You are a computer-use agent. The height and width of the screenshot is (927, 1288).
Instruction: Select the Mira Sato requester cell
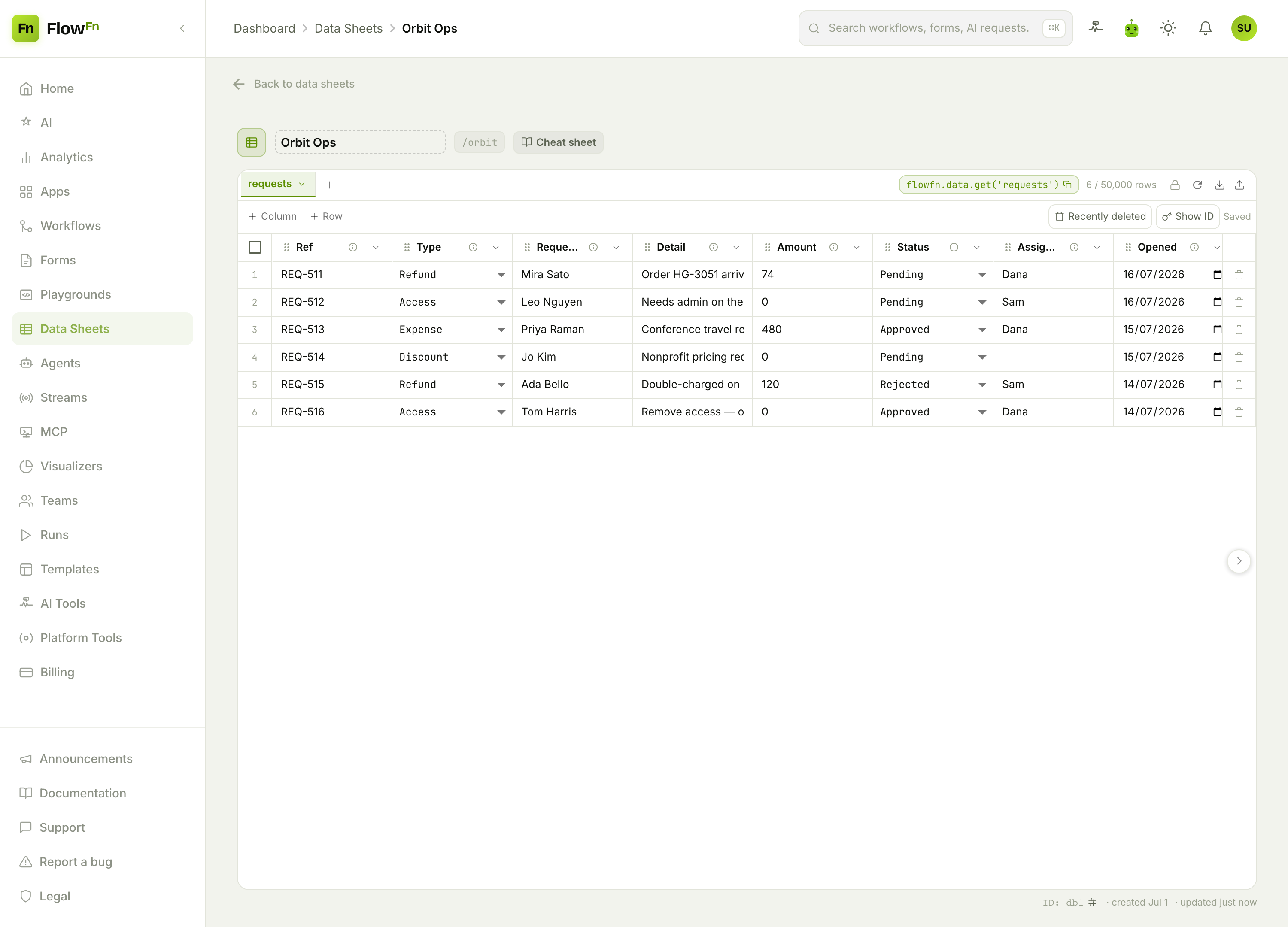coord(572,275)
